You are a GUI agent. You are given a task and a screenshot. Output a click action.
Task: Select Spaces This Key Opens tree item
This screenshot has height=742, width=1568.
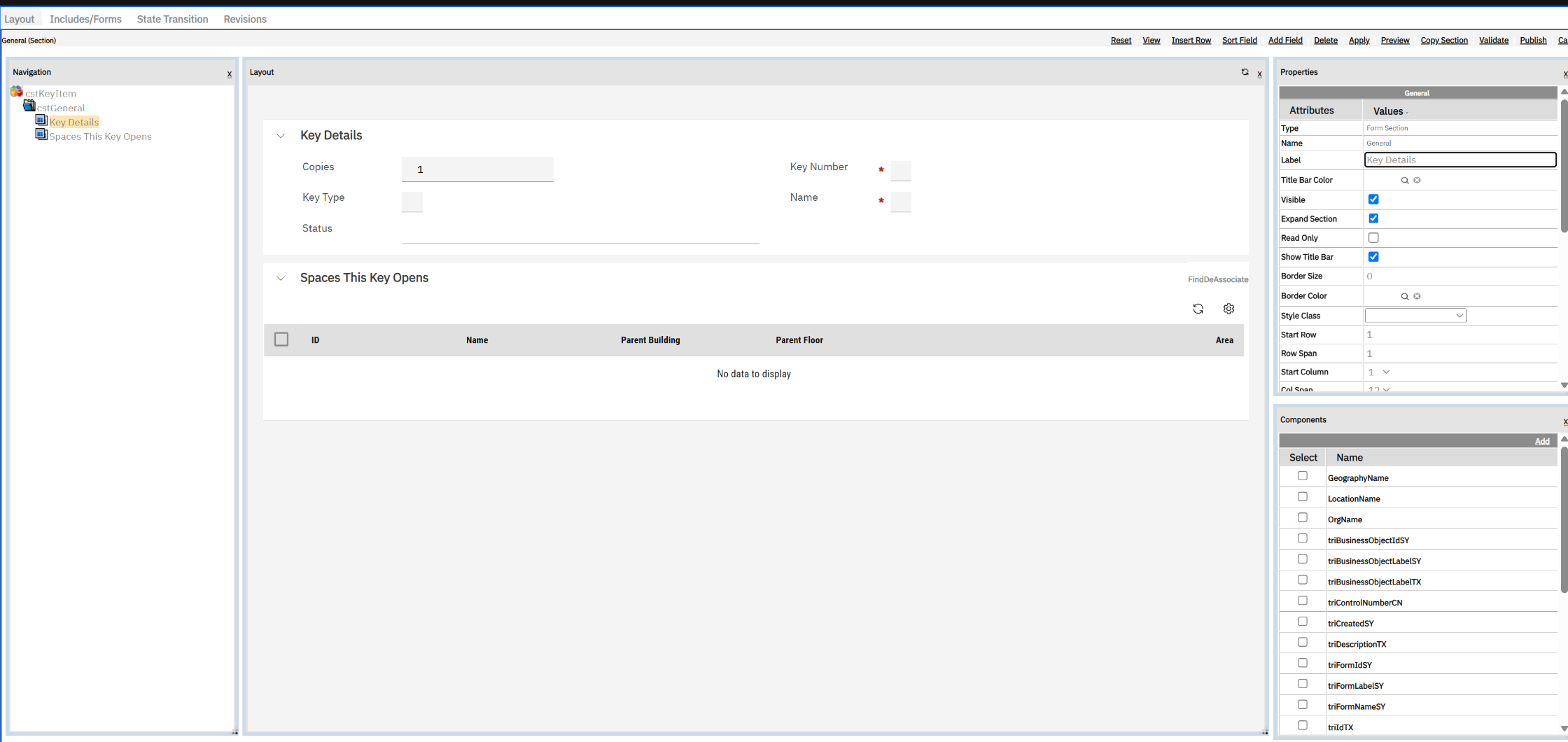[x=100, y=136]
